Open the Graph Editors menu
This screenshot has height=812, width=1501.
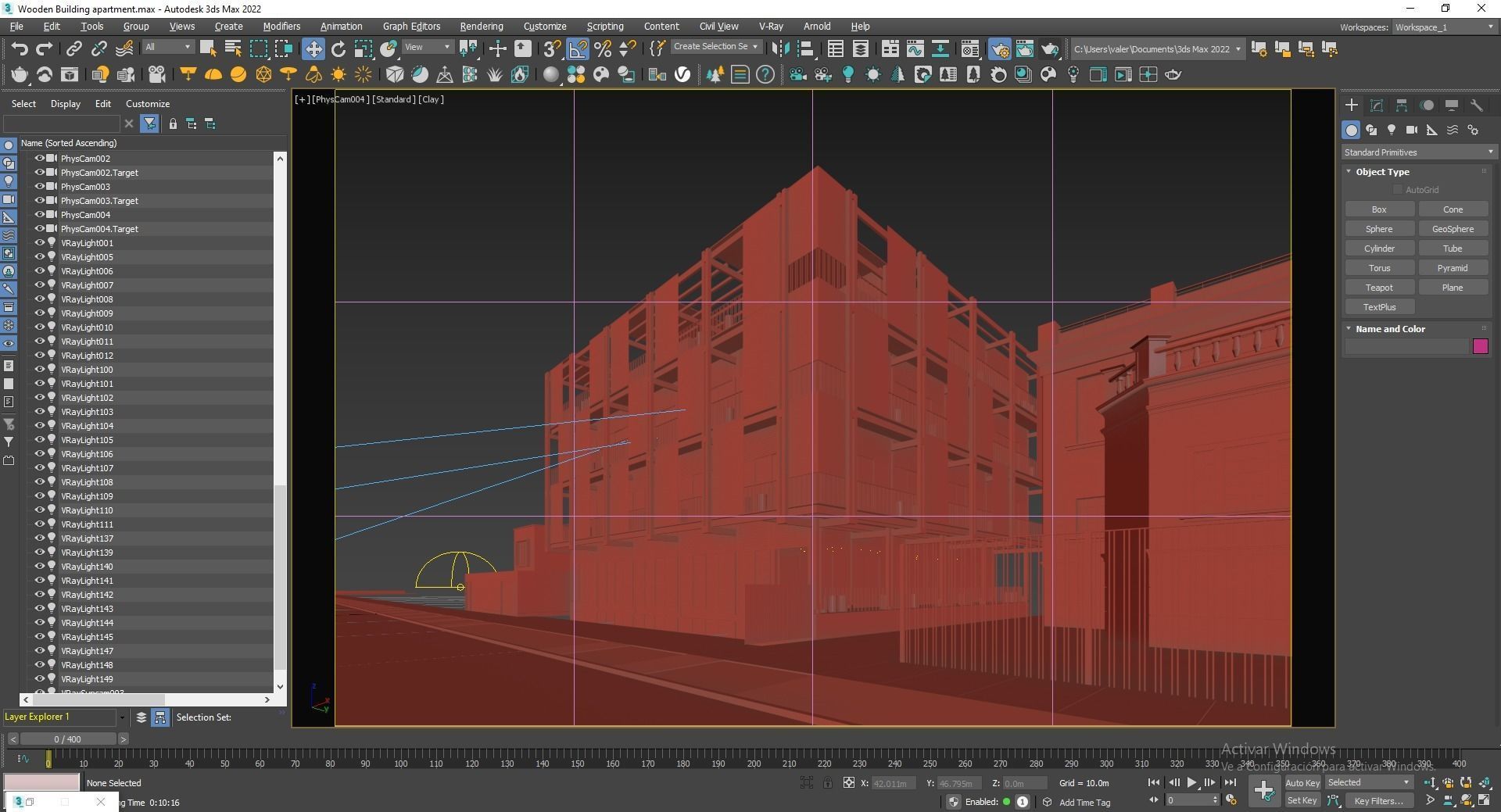(x=411, y=27)
